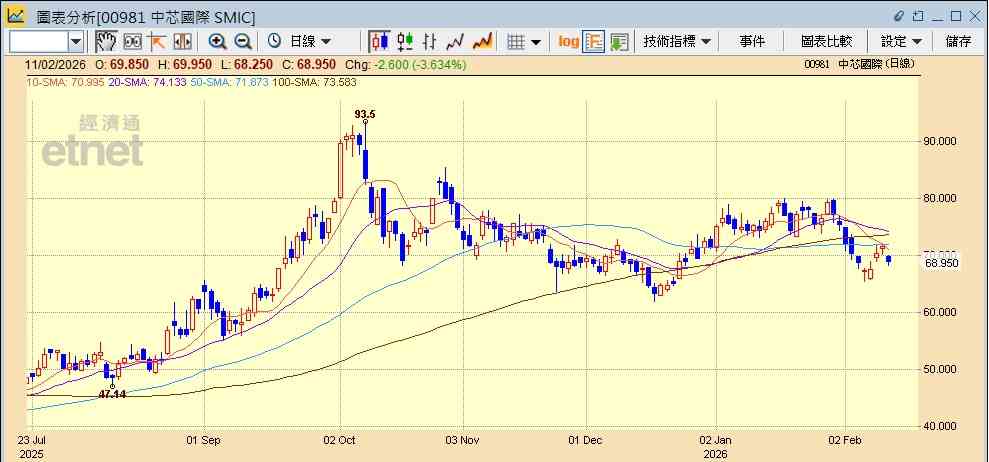This screenshot has width=989, height=462.
Task: Select the orange arrow pointer tool
Action: click(x=157, y=42)
